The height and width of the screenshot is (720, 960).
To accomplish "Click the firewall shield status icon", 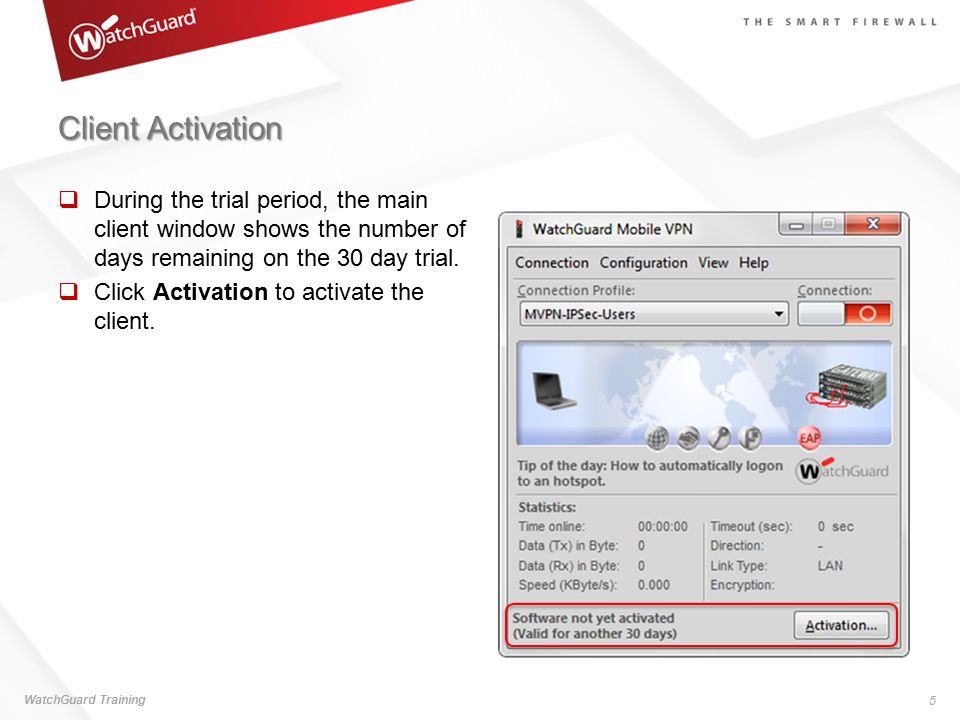I will [750, 437].
